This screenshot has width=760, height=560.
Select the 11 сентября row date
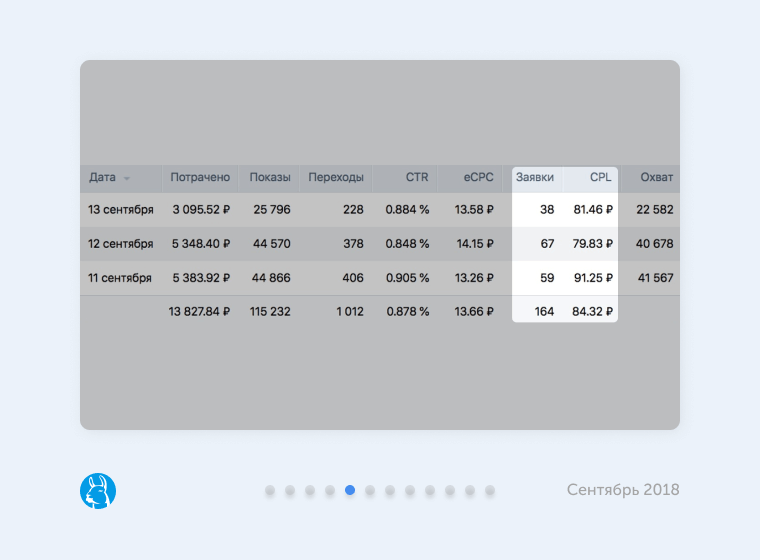pyautogui.click(x=121, y=278)
